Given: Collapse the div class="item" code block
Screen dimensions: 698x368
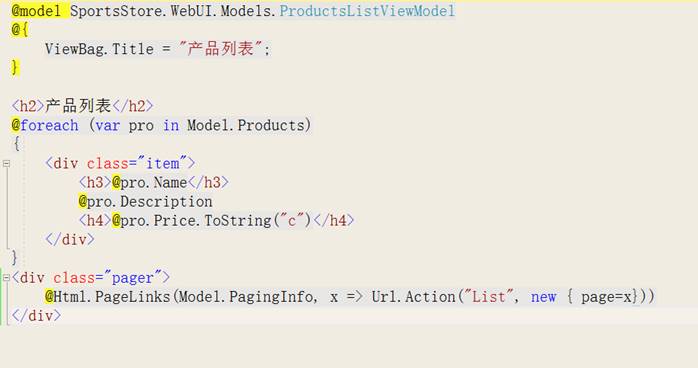Looking at the screenshot, I should click(6, 164).
